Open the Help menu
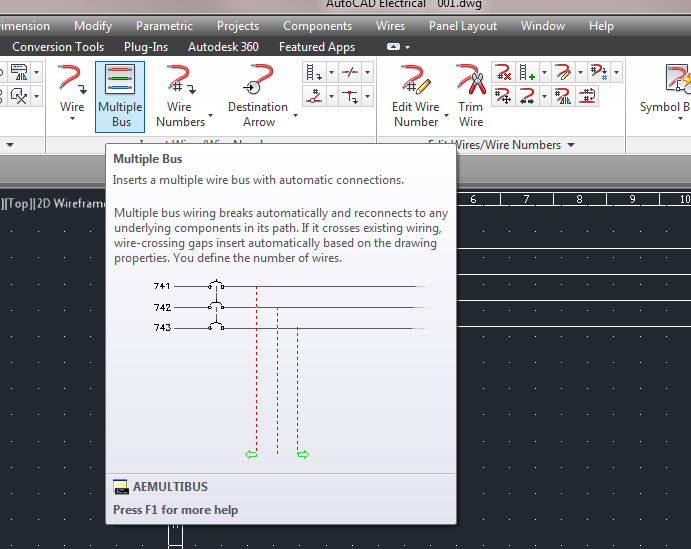This screenshot has width=691, height=549. [x=601, y=26]
